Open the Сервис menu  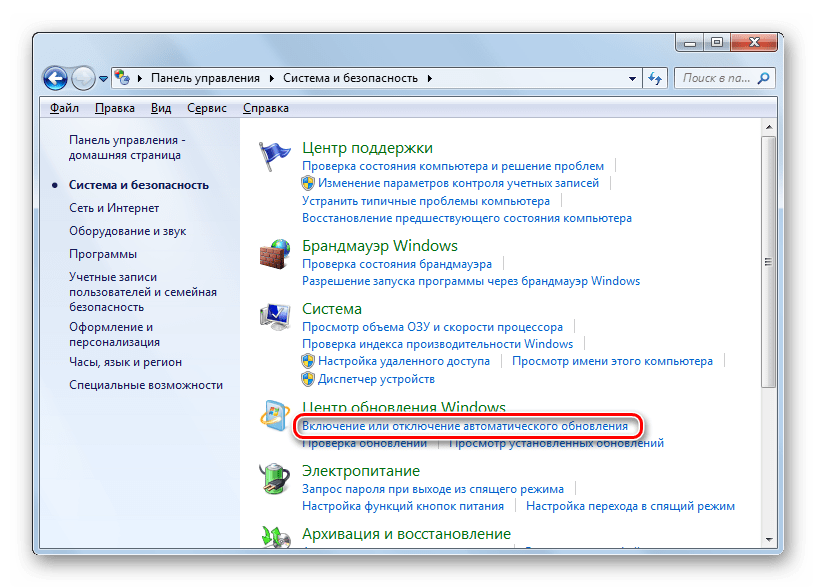207,108
